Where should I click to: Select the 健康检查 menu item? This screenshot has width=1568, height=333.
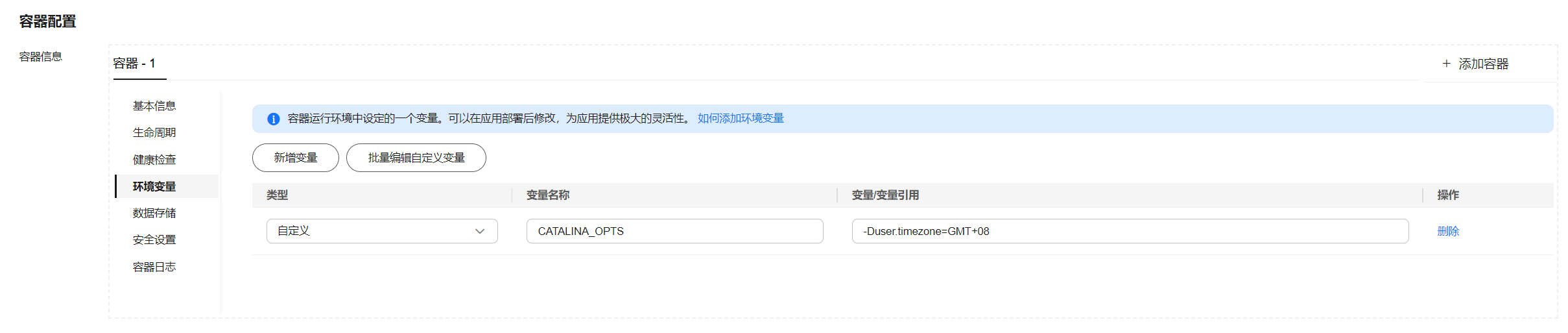(154, 160)
